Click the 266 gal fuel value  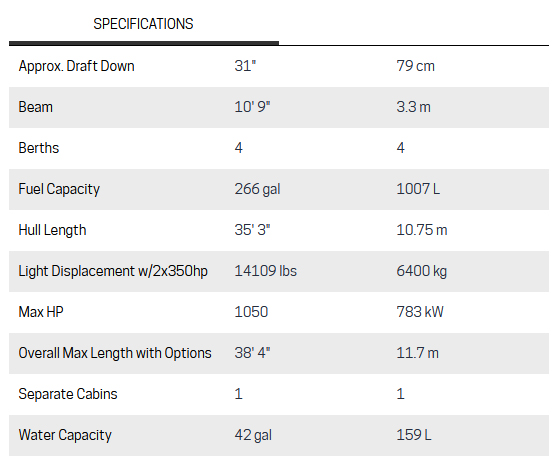coord(257,189)
